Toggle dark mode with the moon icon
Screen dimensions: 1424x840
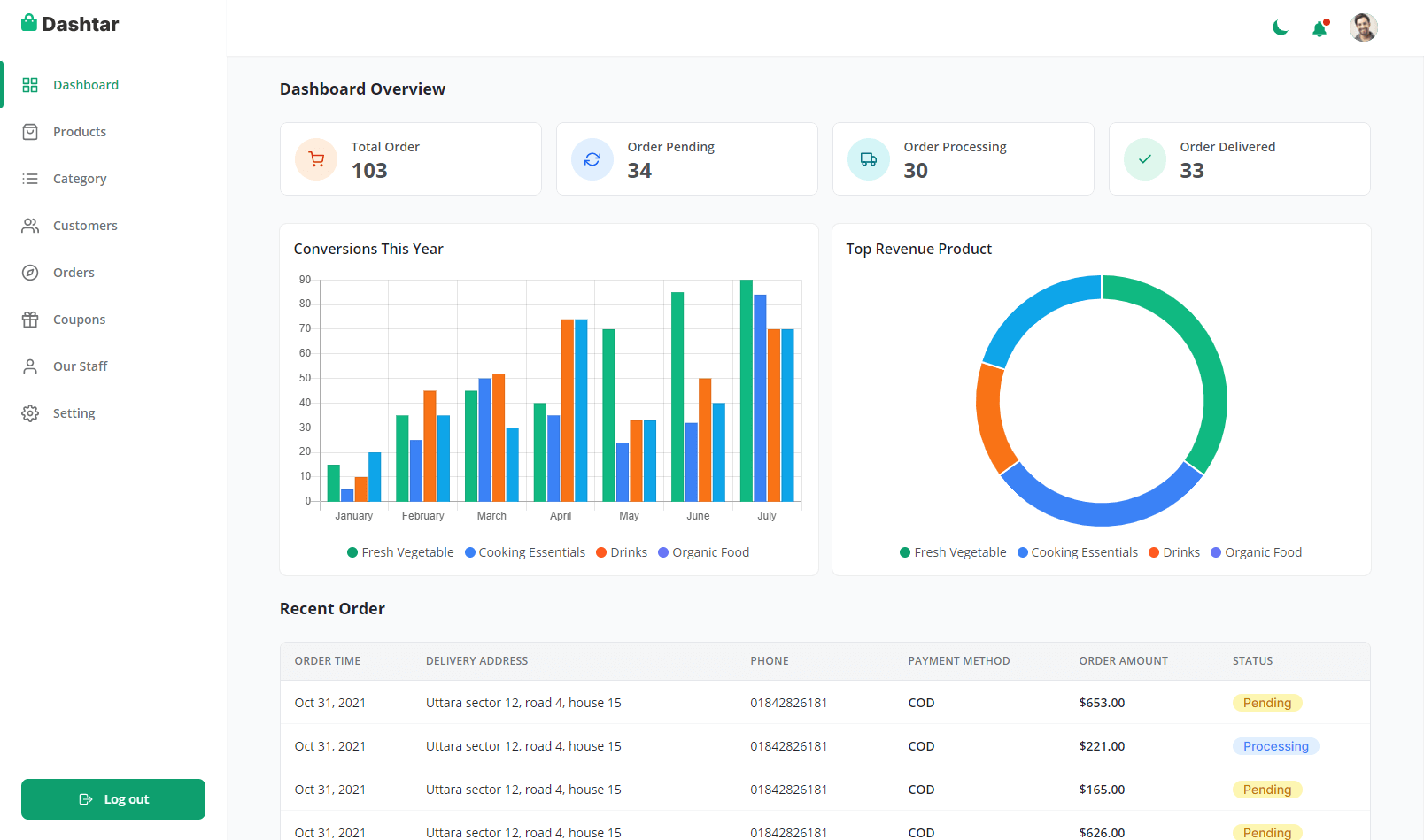[x=1280, y=28]
